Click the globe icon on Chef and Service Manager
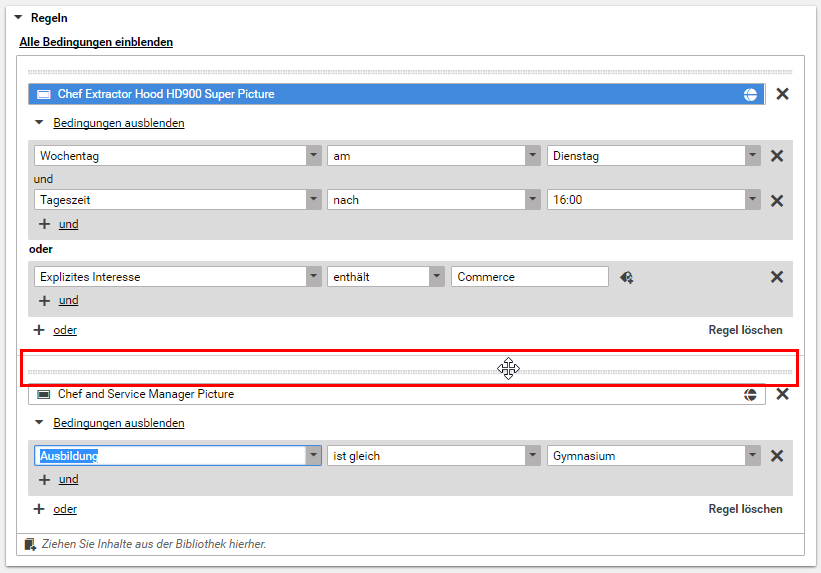 [750, 394]
